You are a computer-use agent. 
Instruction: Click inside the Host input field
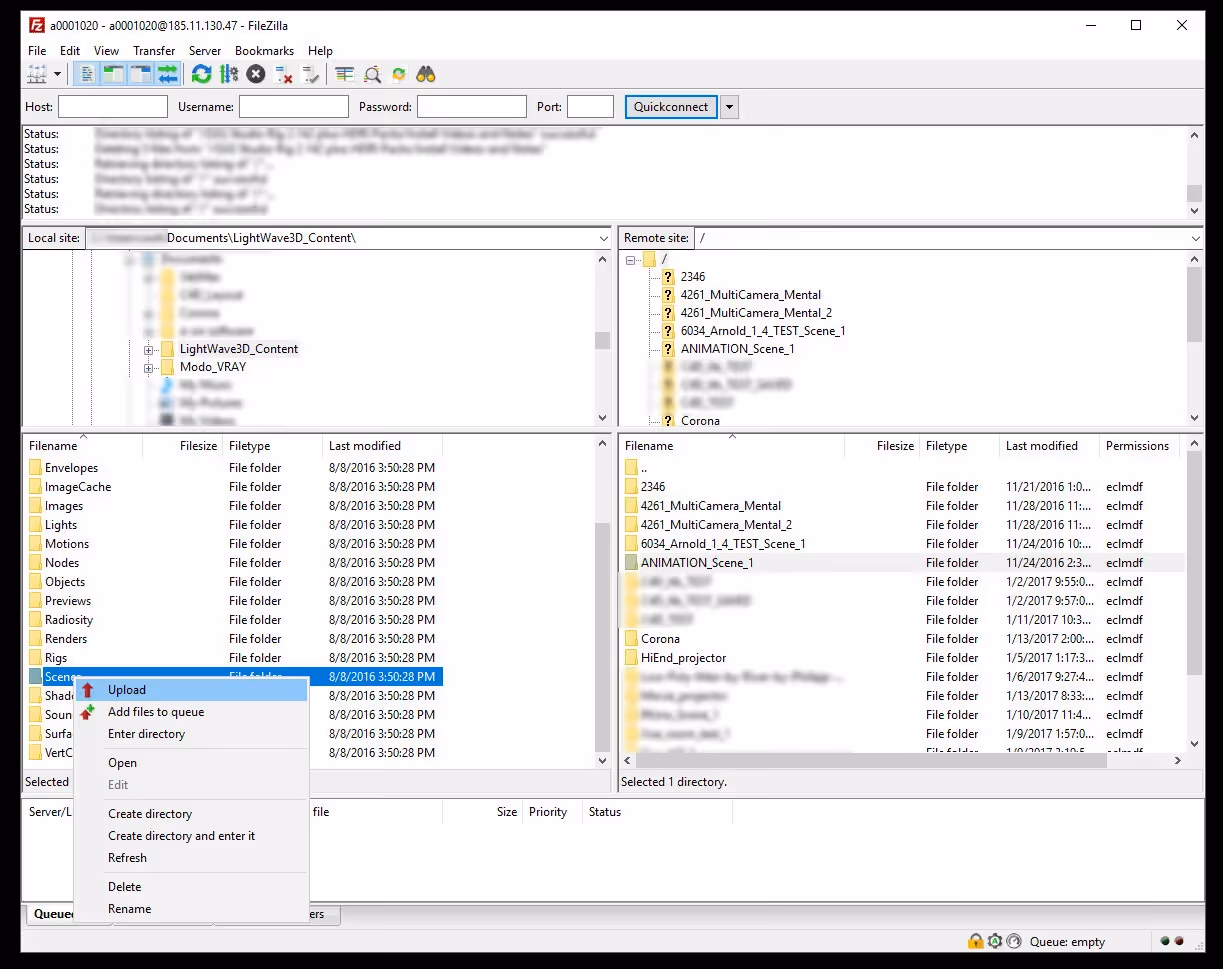click(x=112, y=106)
